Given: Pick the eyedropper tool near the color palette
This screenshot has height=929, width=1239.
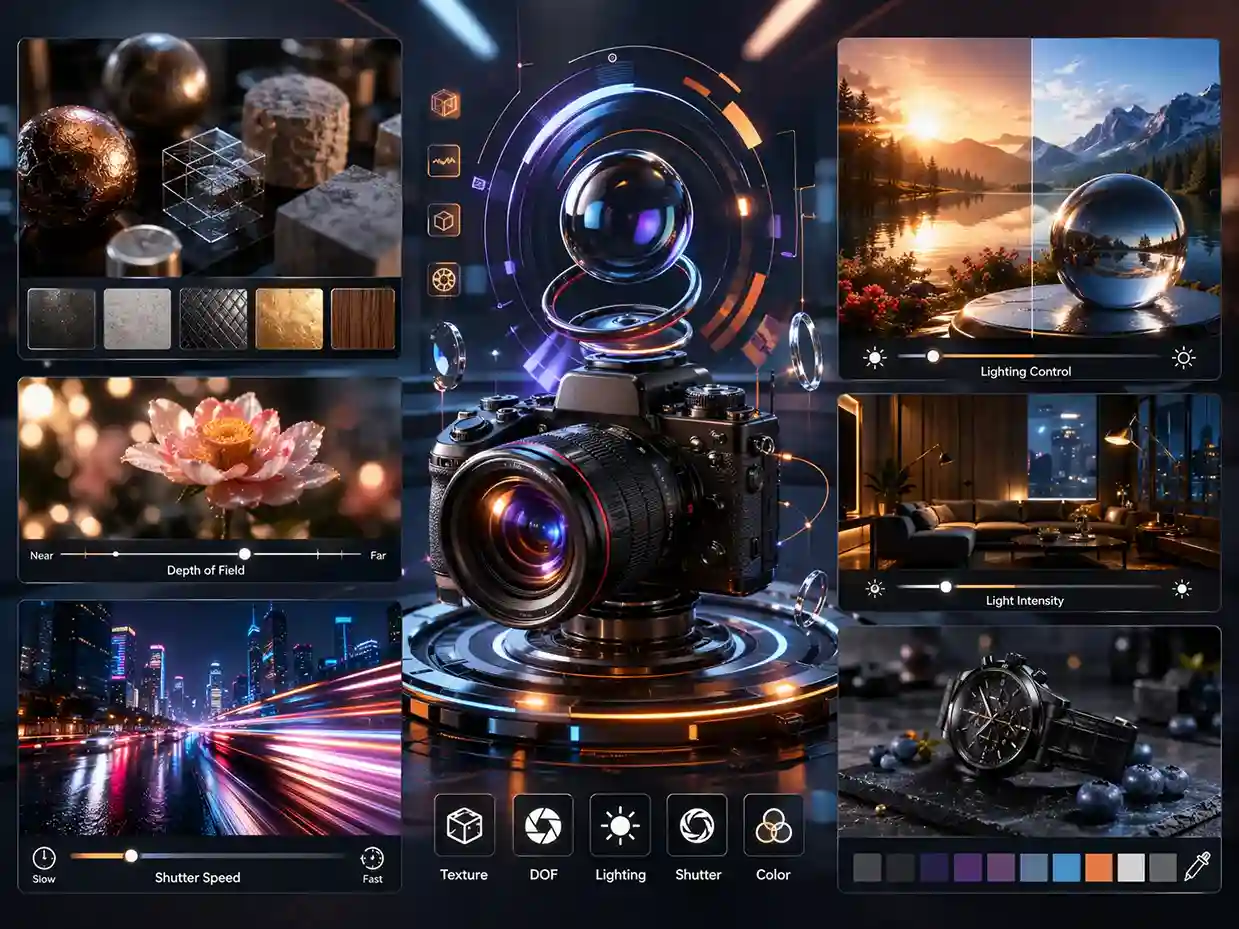Looking at the screenshot, I should pos(1197,865).
